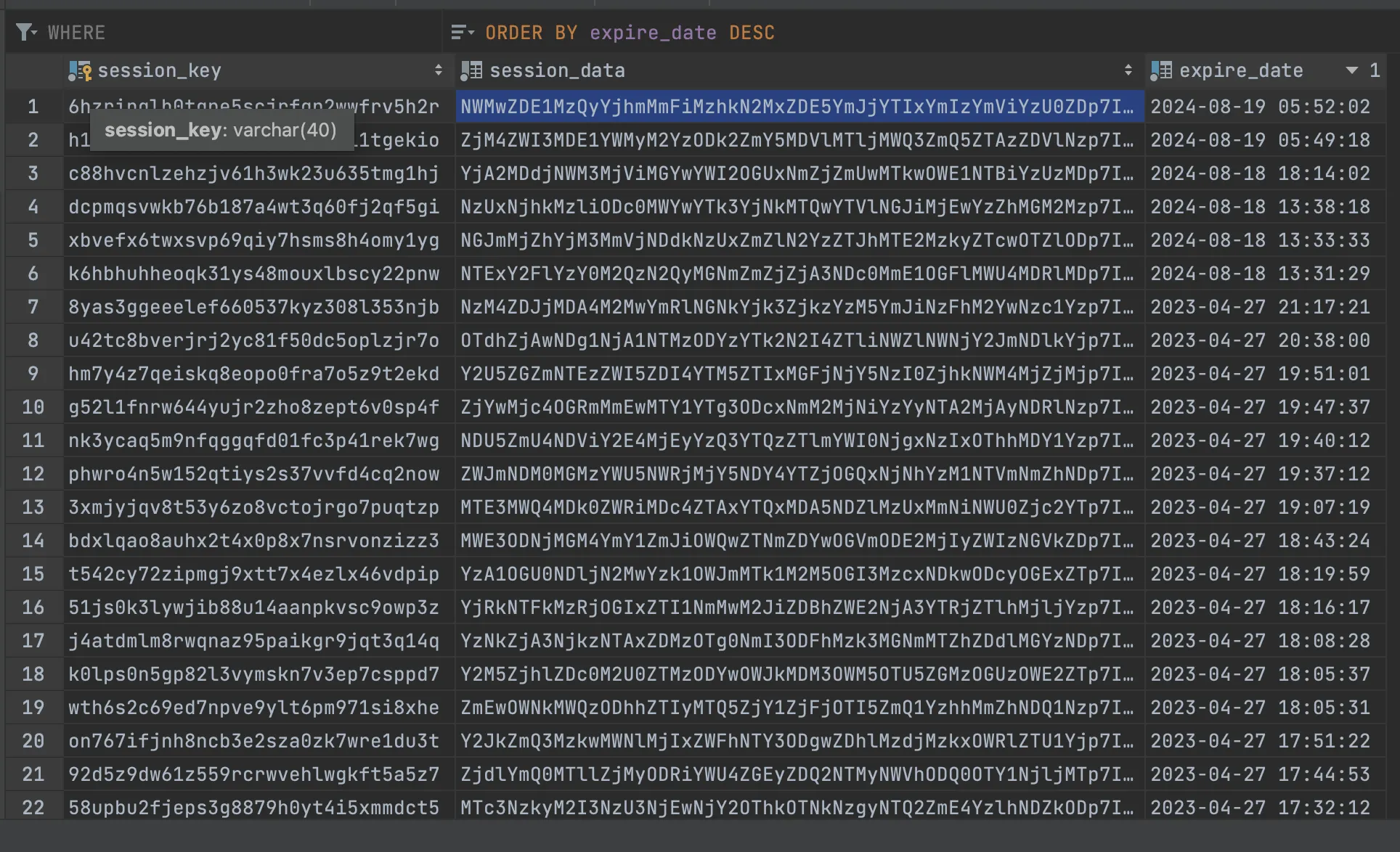Toggle sort arrows on session_key column
The height and width of the screenshot is (852, 1400).
coord(438,70)
